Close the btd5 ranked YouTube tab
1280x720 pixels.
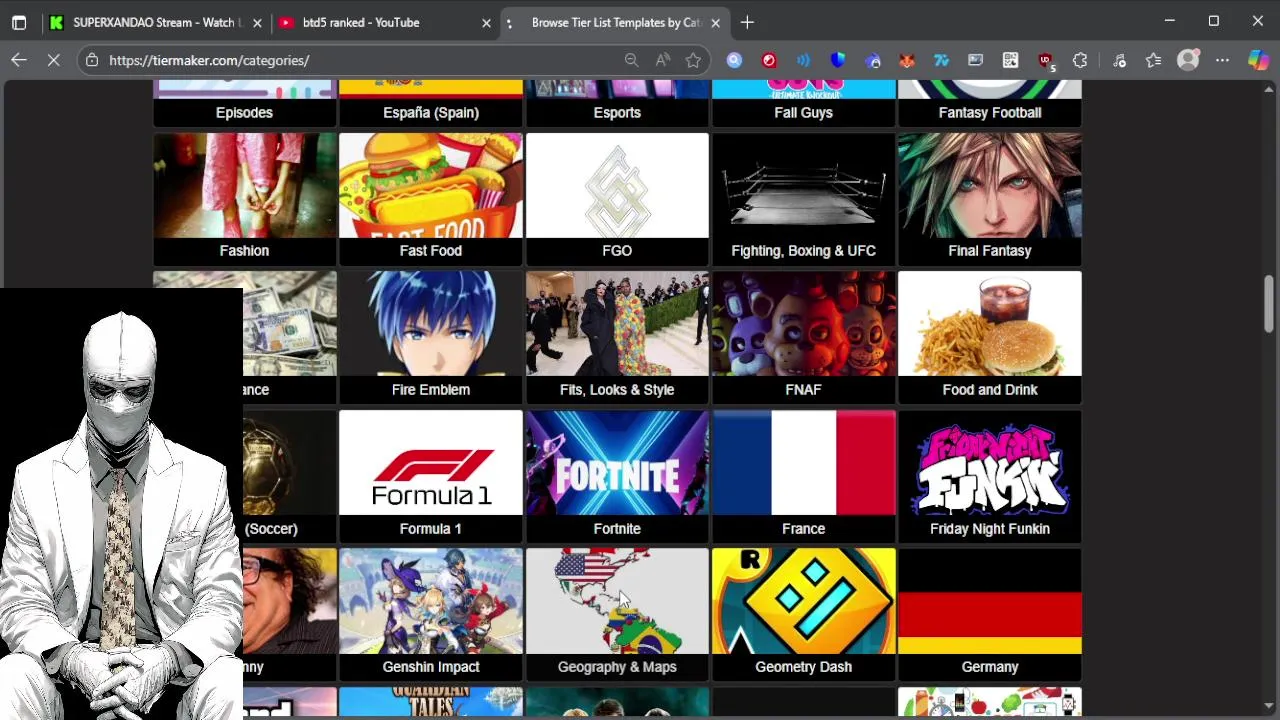tap(486, 22)
